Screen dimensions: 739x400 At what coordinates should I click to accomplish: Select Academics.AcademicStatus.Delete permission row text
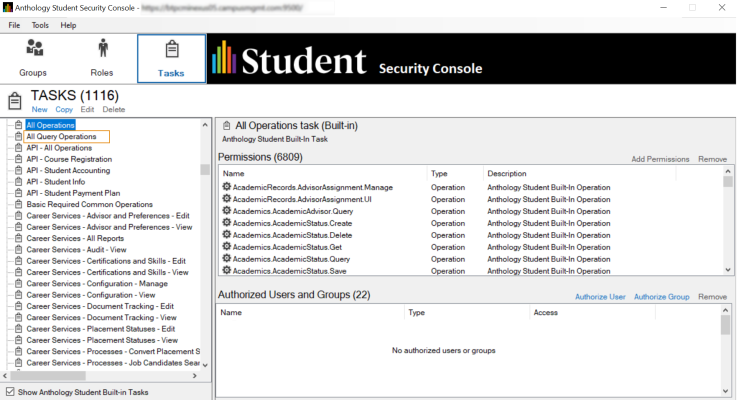coord(292,235)
